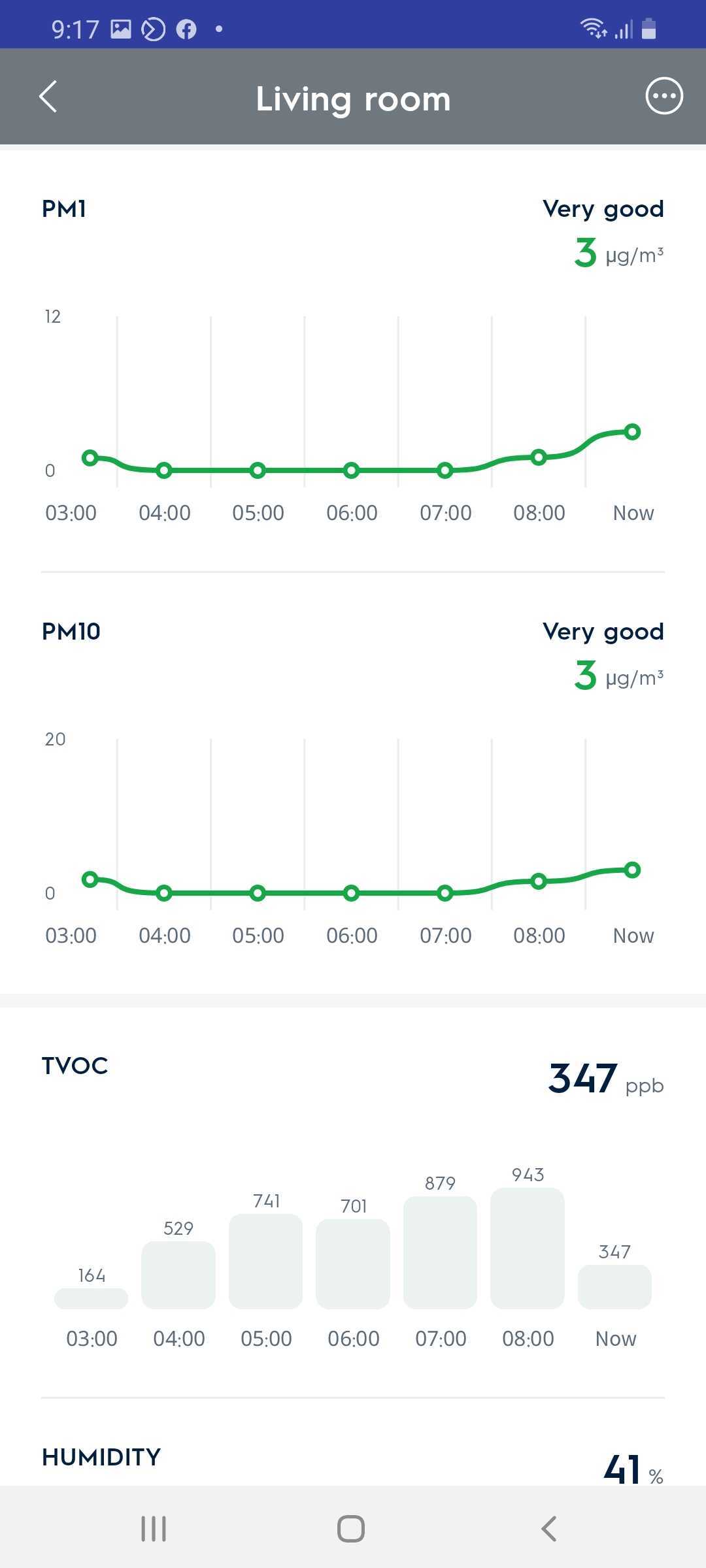Select the Now data point on PM10 chart
Screen dimensions: 706x1568
632,870
